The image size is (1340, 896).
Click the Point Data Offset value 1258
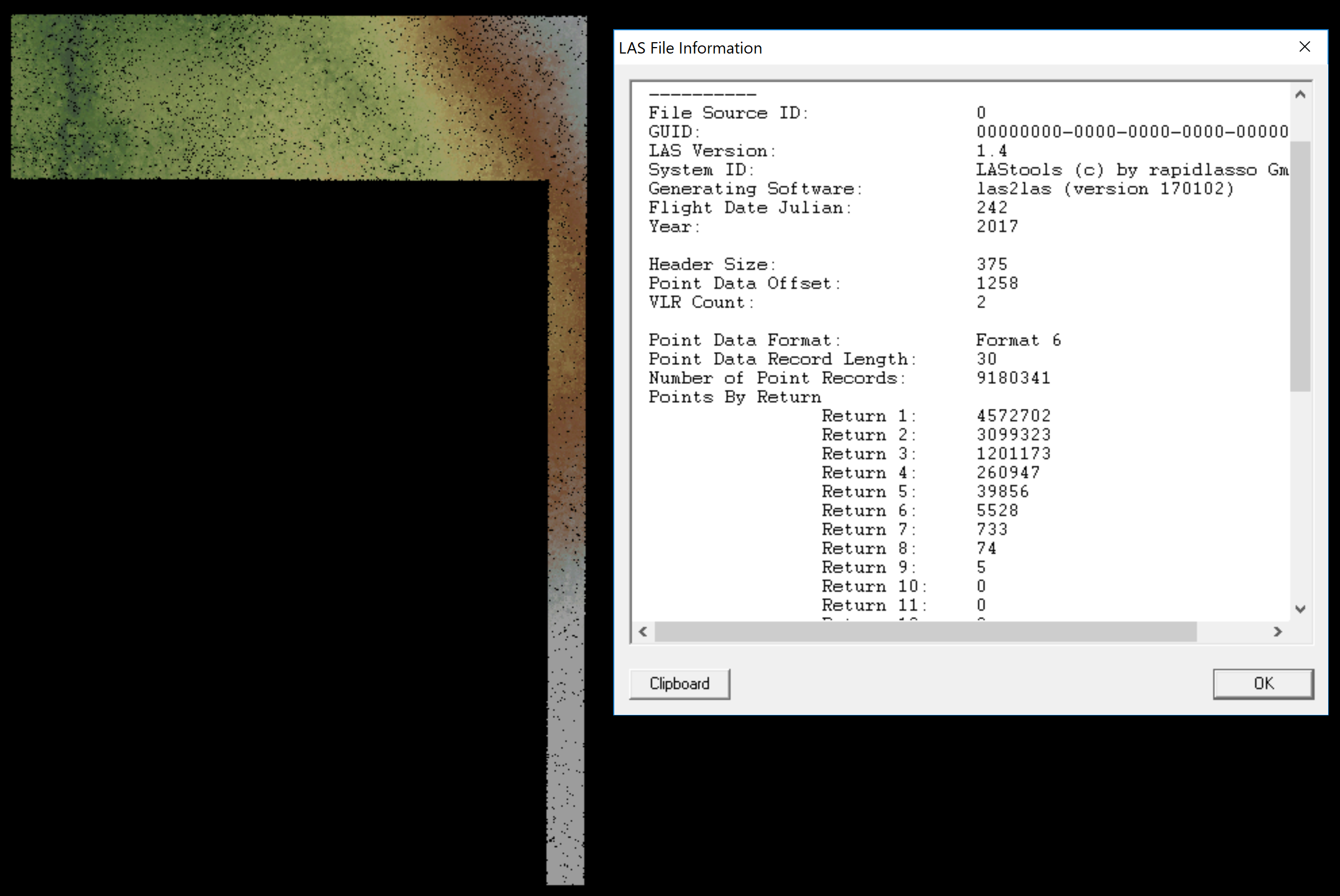997,283
